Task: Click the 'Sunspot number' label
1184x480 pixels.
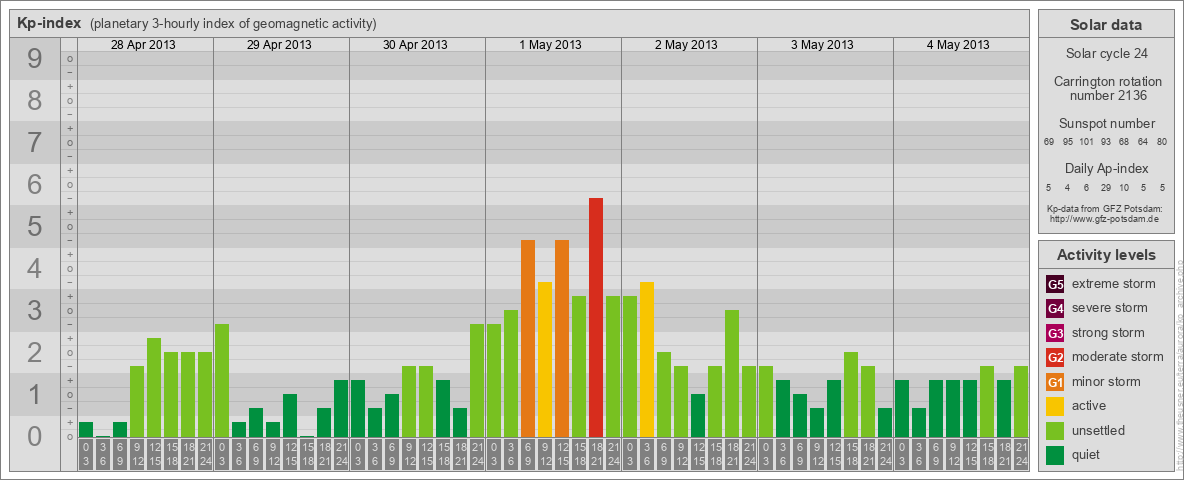Action: point(1107,124)
